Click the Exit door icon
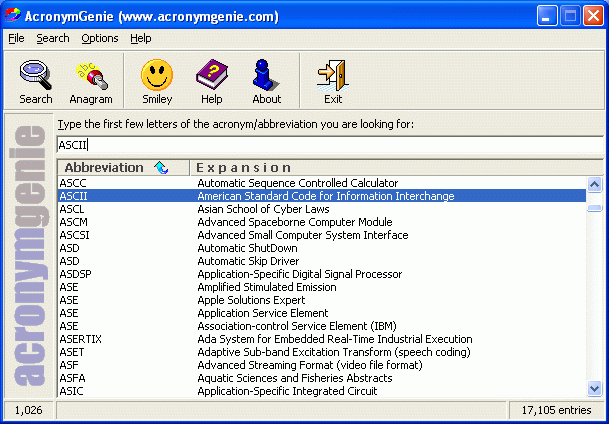 (x=333, y=82)
